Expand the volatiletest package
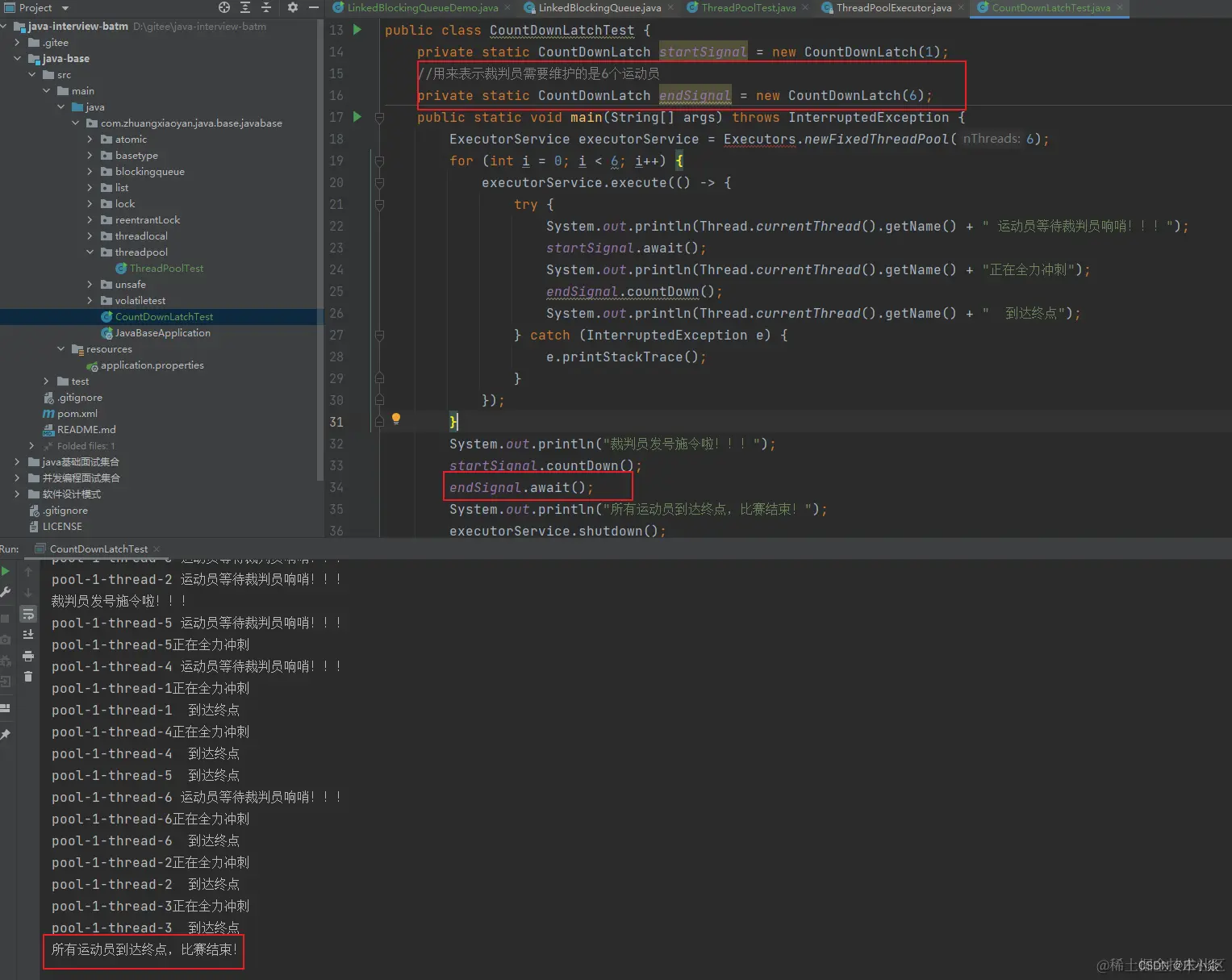 click(x=90, y=301)
